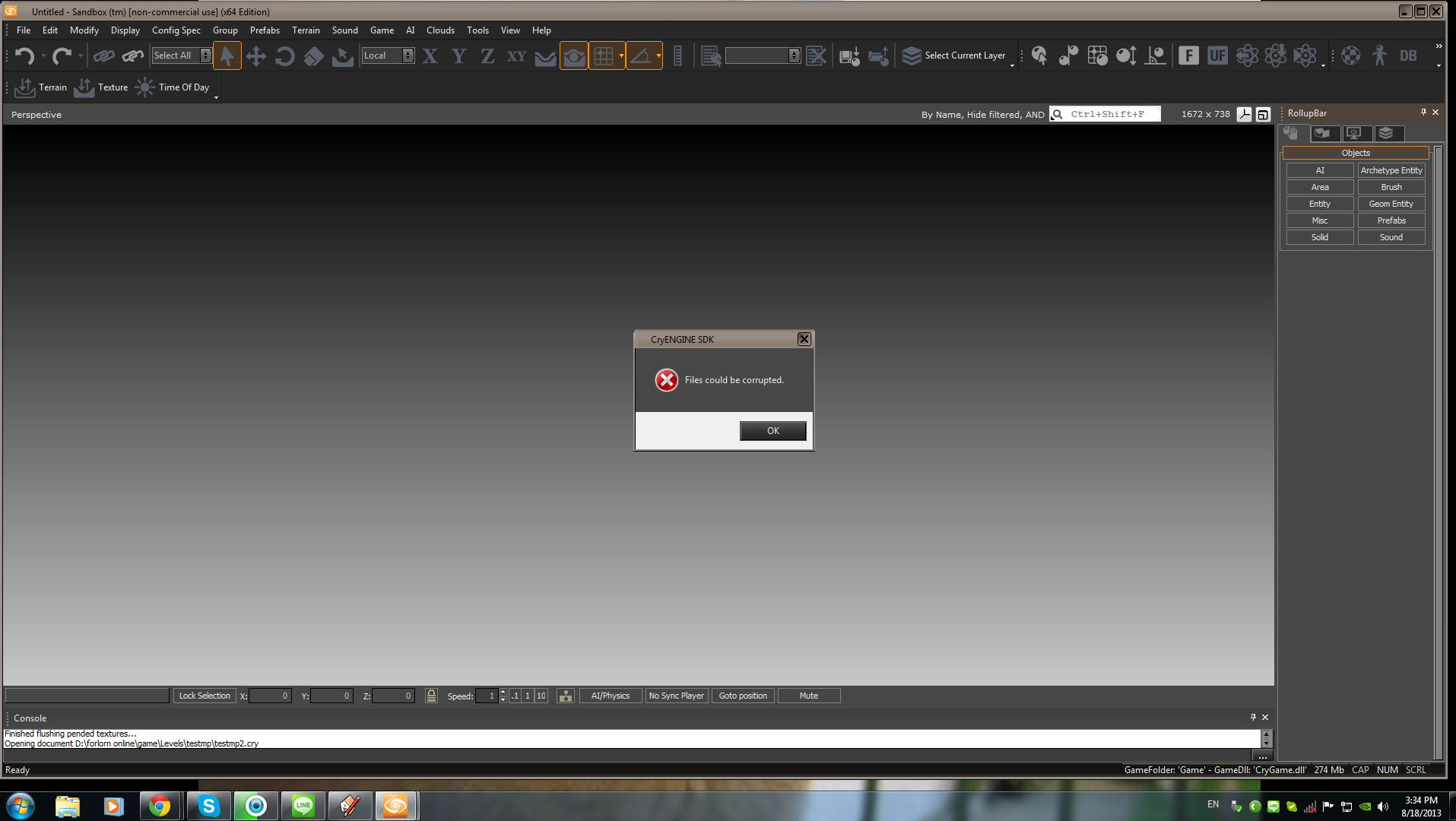Toggle the AI/Physics simulation button
This screenshot has height=821, width=1456.
610,696
